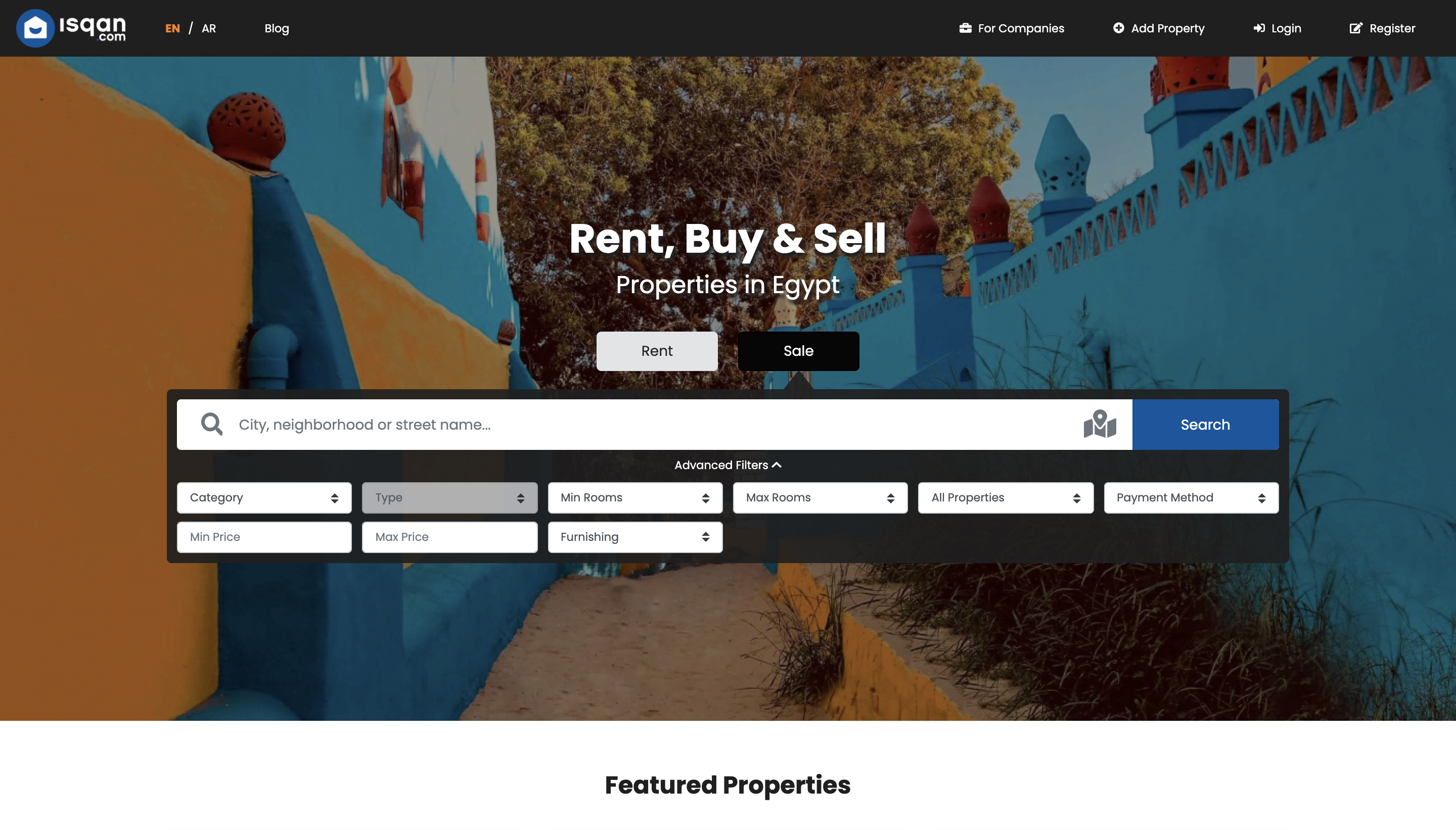Click the Blog menu item
This screenshot has width=1456, height=830.
coord(276,28)
